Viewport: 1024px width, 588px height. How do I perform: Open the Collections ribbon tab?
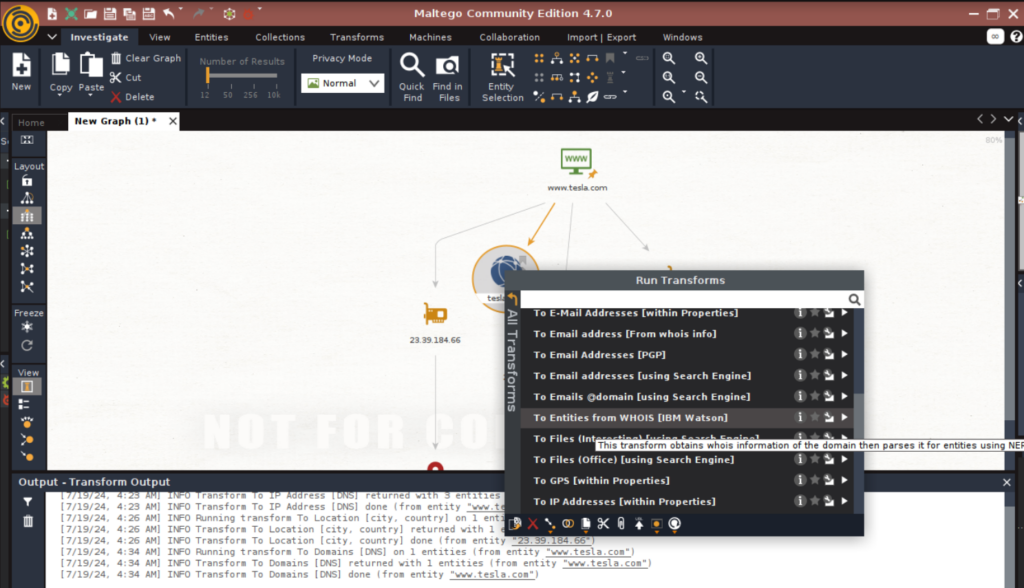click(280, 37)
